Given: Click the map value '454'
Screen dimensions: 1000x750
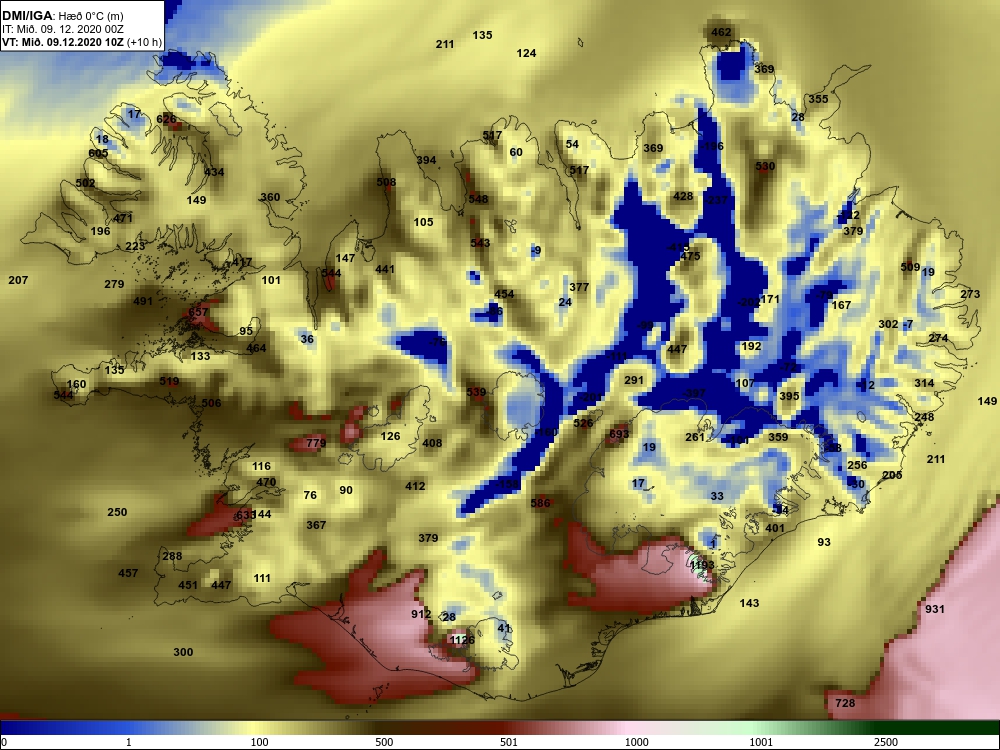Looking at the screenshot, I should [504, 294].
